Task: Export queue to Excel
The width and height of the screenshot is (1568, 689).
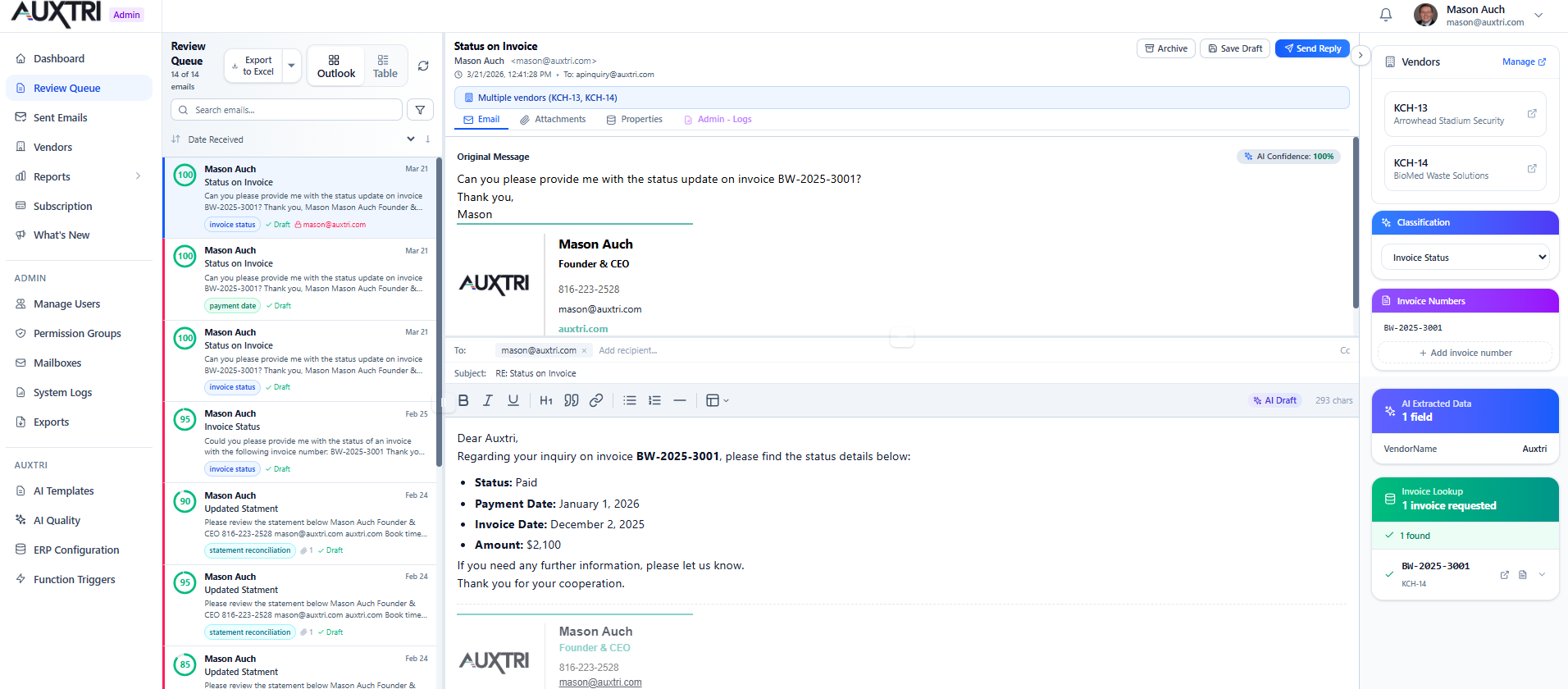Action: tap(253, 66)
